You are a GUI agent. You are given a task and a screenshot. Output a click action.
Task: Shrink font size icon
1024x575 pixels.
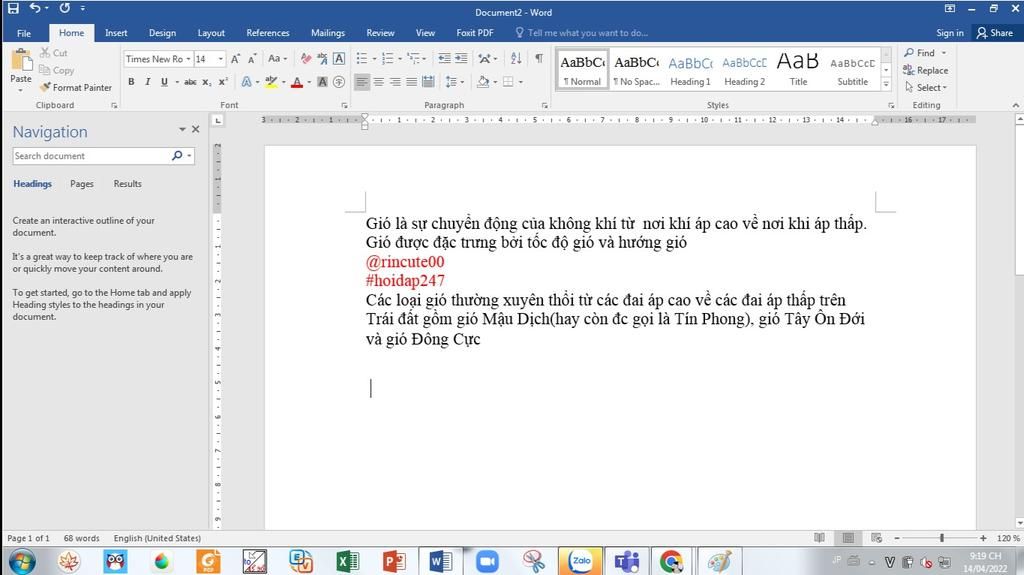(x=251, y=59)
